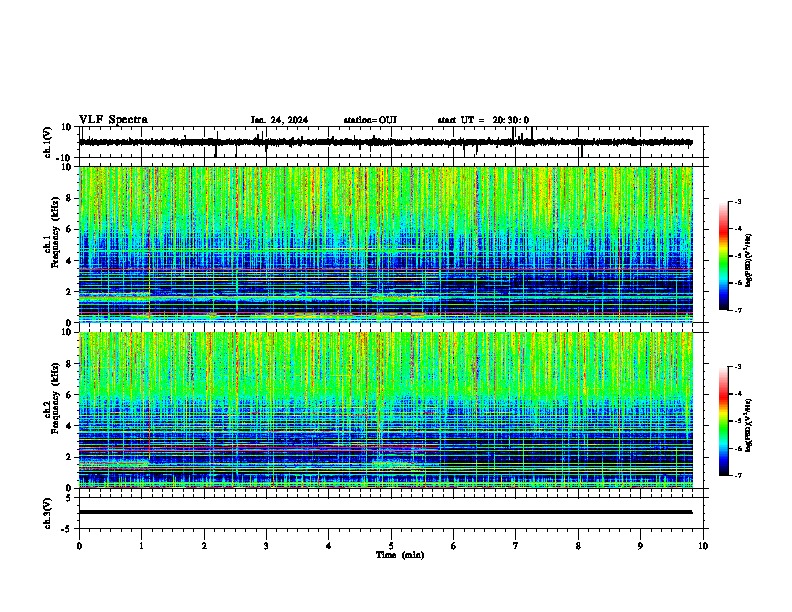Click time axis tick label "2"
Image resolution: width=792 pixels, height=612 pixels.
tap(204, 546)
